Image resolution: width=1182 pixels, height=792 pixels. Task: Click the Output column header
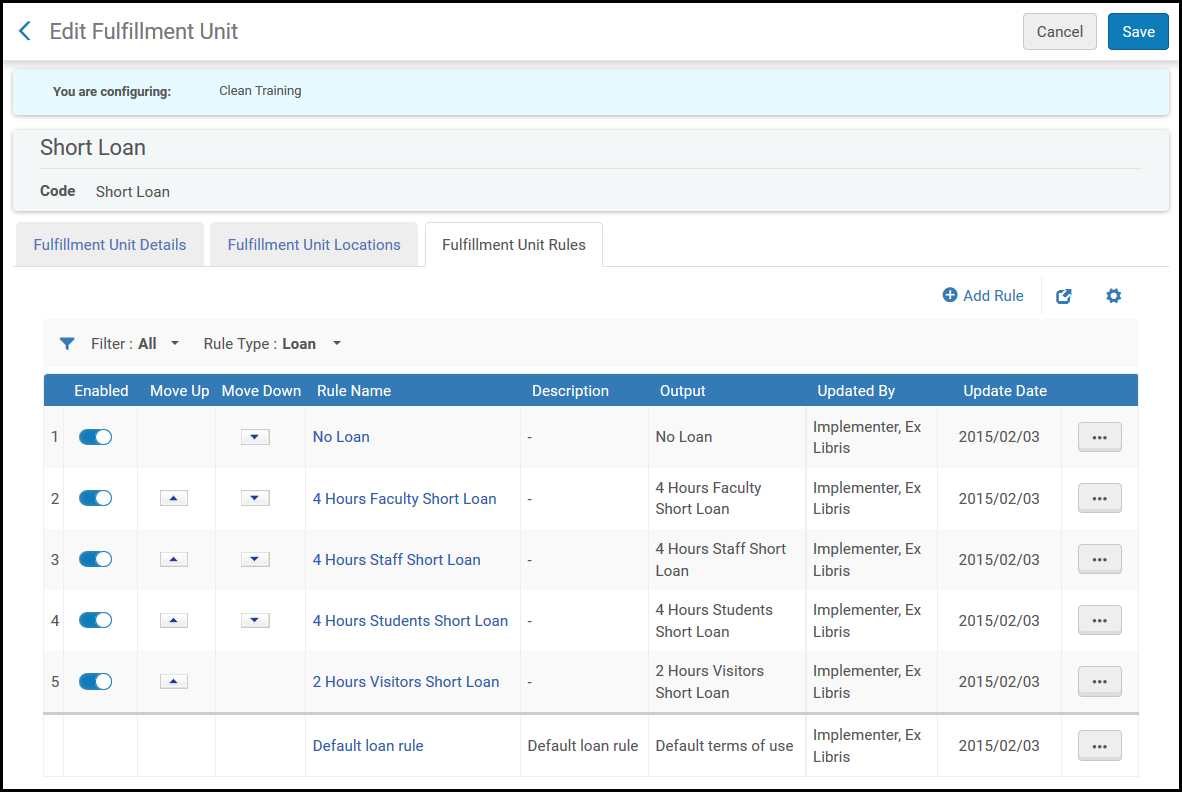pos(682,391)
